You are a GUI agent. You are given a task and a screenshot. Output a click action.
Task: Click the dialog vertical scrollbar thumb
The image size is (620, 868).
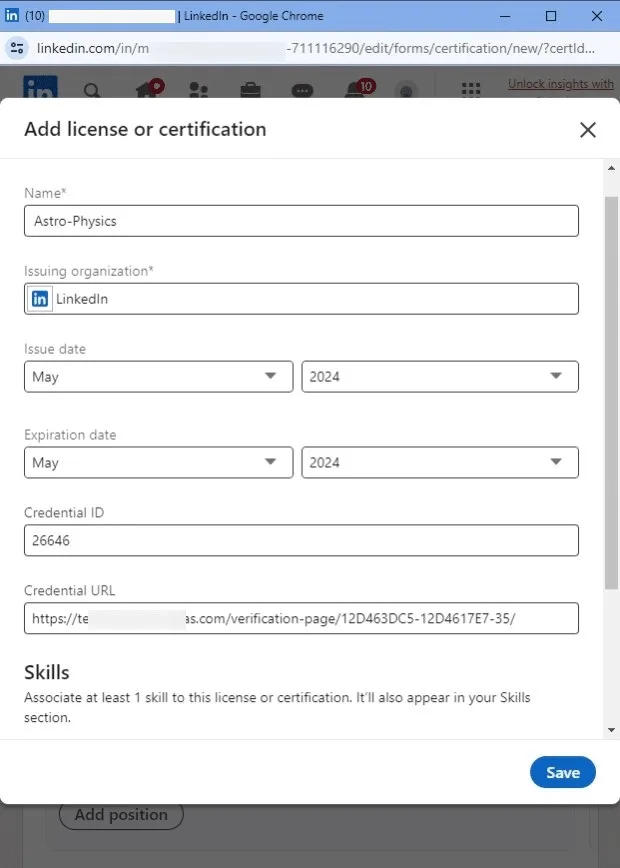[612, 392]
